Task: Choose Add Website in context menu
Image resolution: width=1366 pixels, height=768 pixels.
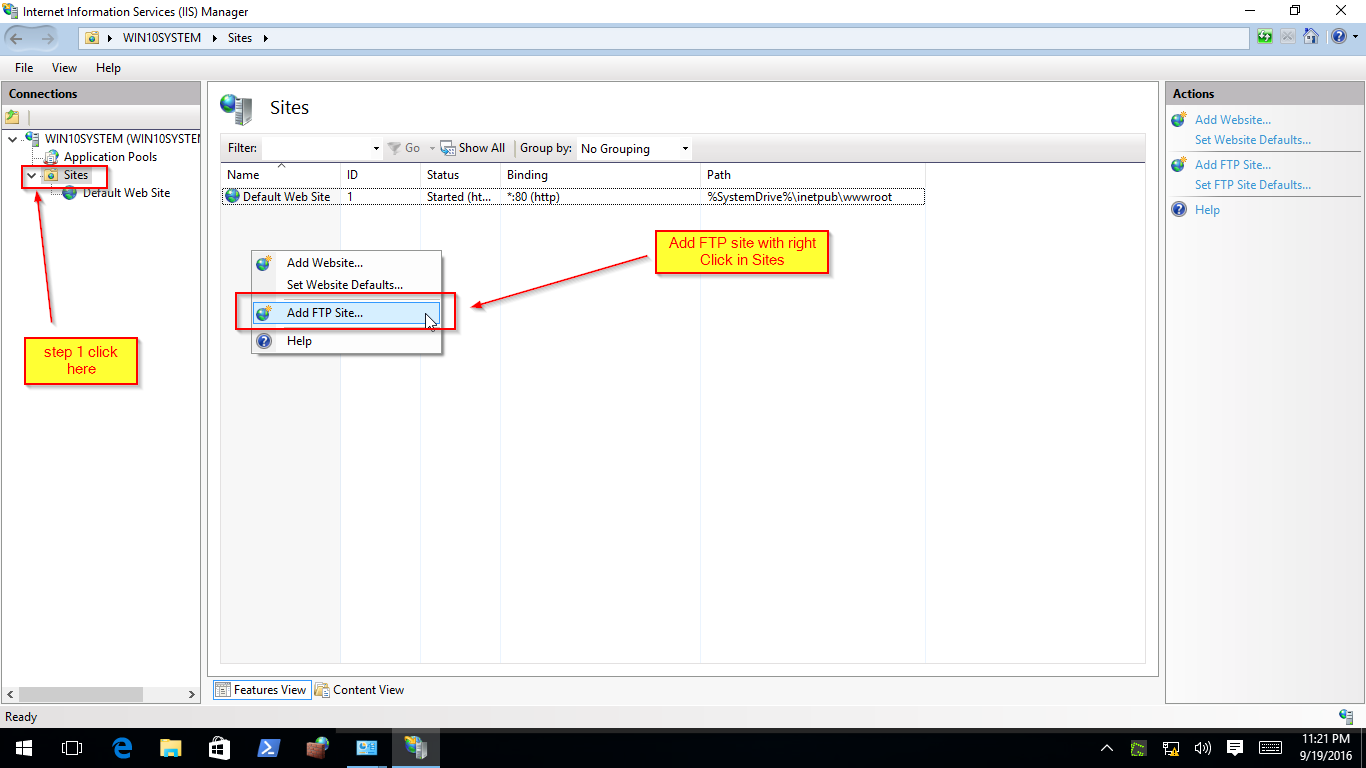Action: (x=346, y=263)
